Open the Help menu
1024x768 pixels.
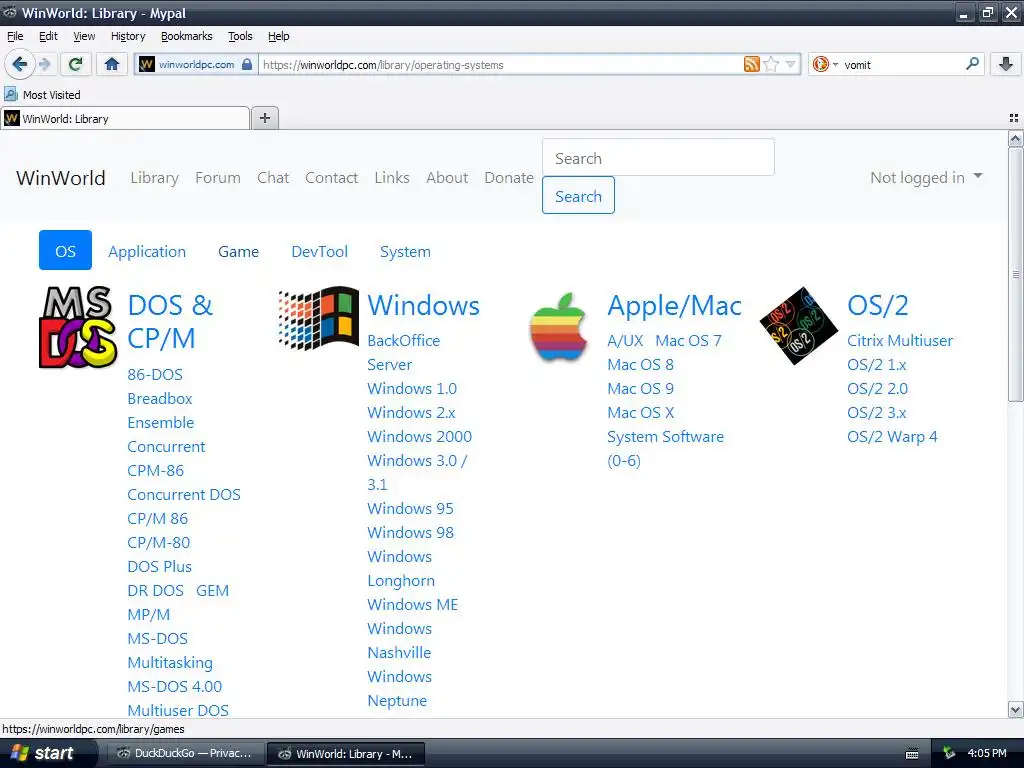coord(279,36)
